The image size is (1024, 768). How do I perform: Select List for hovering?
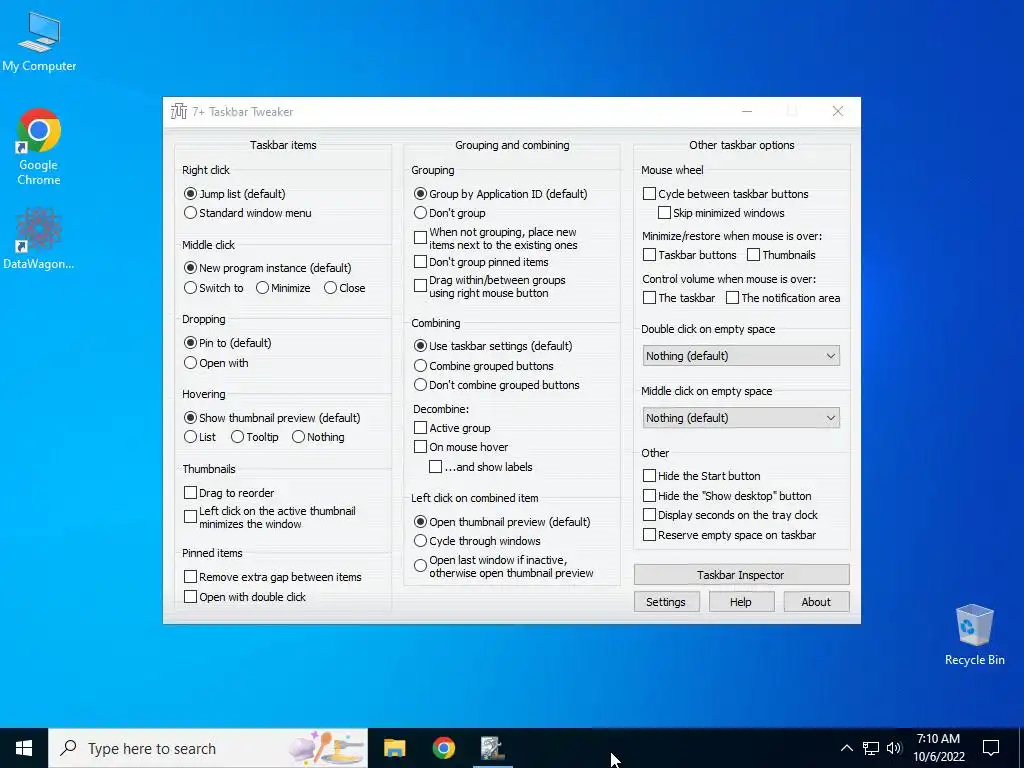coord(200,437)
